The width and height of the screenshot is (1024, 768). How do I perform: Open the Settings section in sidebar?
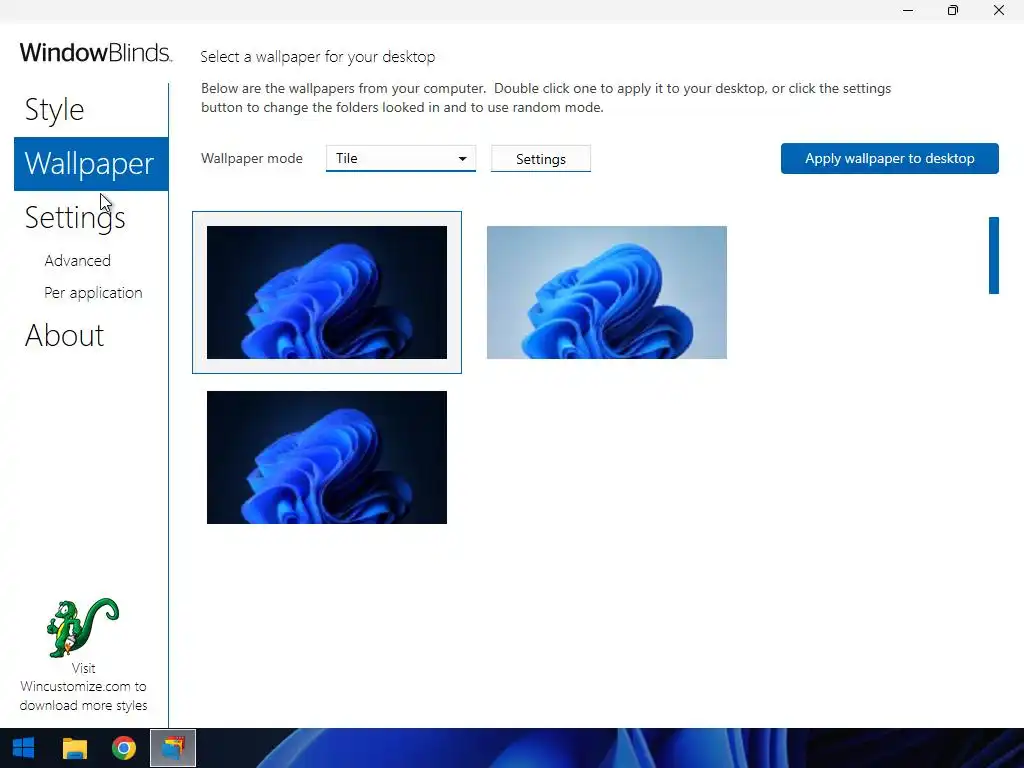click(75, 217)
